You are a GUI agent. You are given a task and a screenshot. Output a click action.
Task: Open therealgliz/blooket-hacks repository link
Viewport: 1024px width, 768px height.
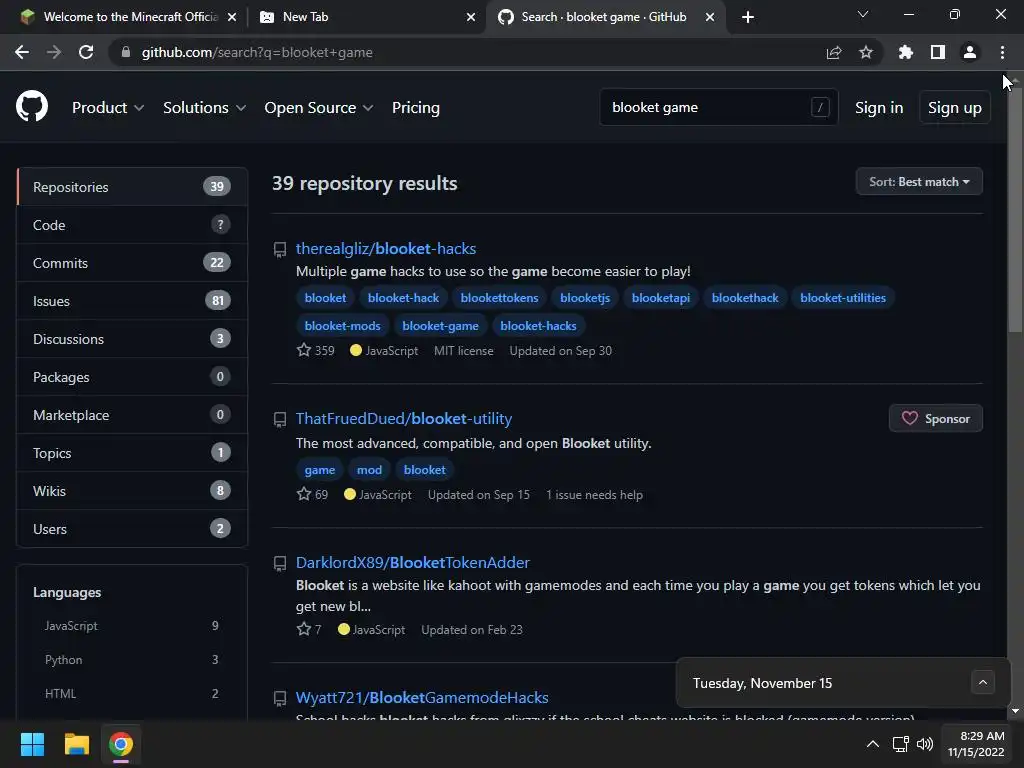coord(385,248)
